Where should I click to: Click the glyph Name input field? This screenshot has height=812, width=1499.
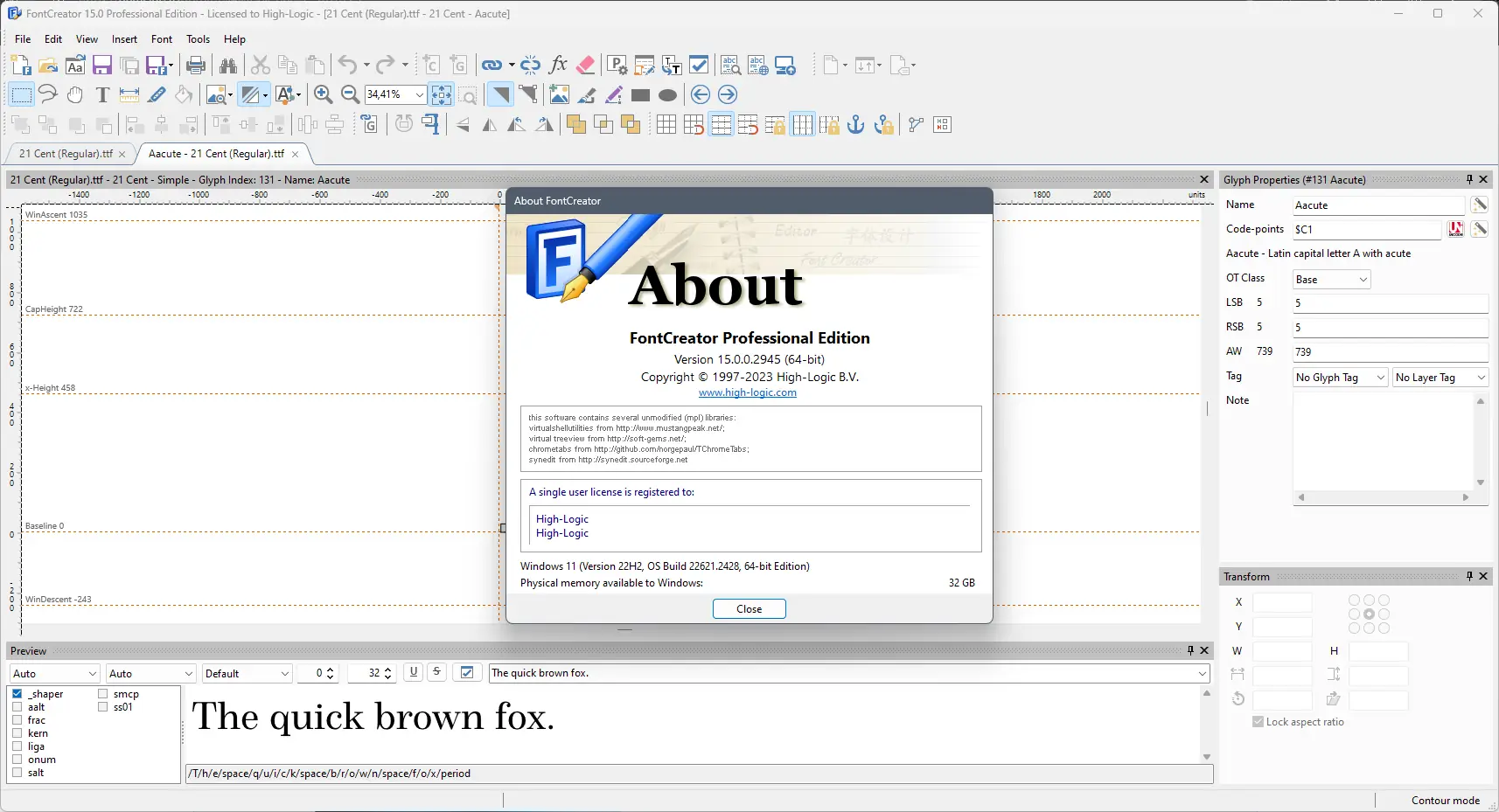[1378, 205]
